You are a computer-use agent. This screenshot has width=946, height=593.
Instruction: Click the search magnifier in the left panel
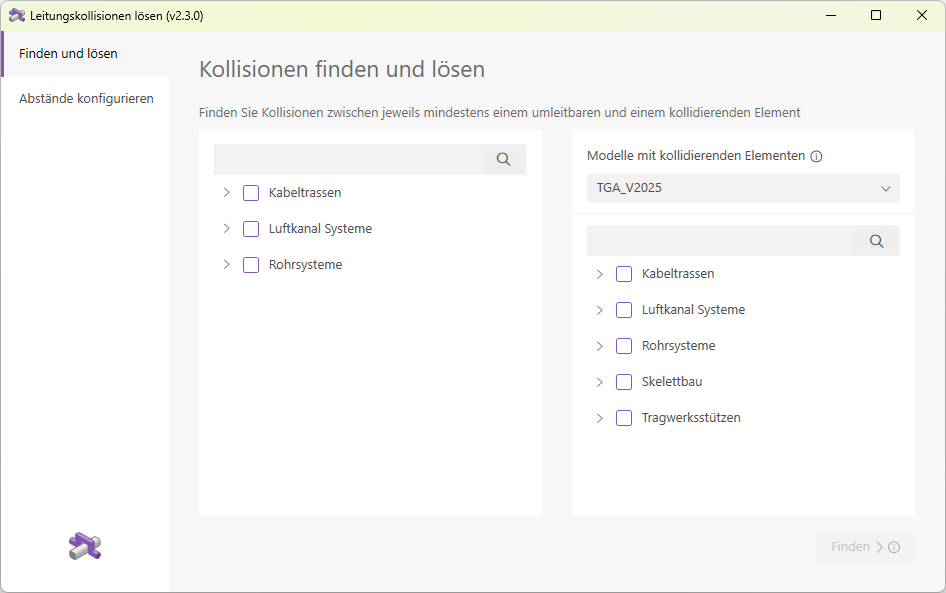click(x=503, y=159)
